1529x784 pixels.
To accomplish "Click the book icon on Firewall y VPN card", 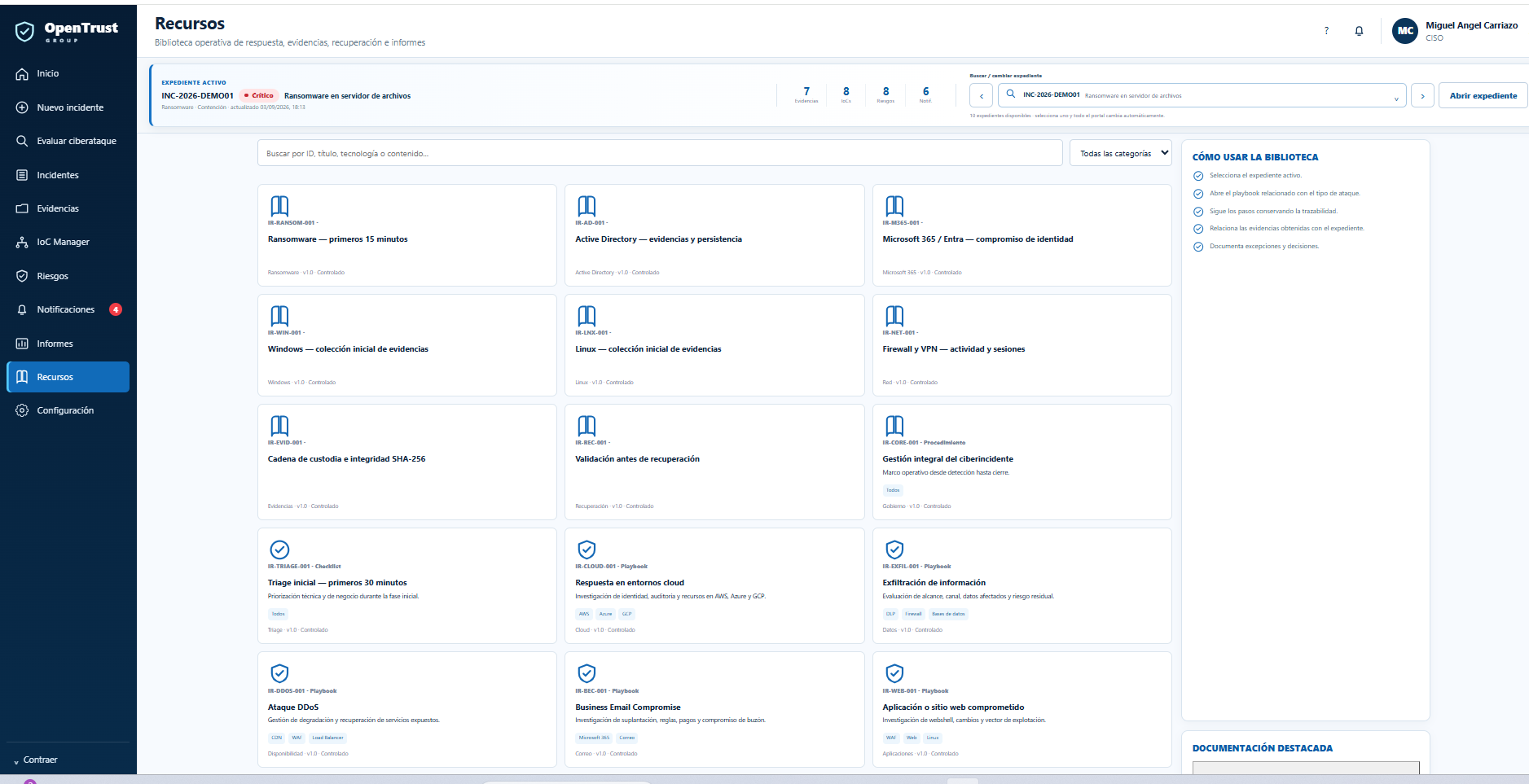I will click(x=894, y=315).
